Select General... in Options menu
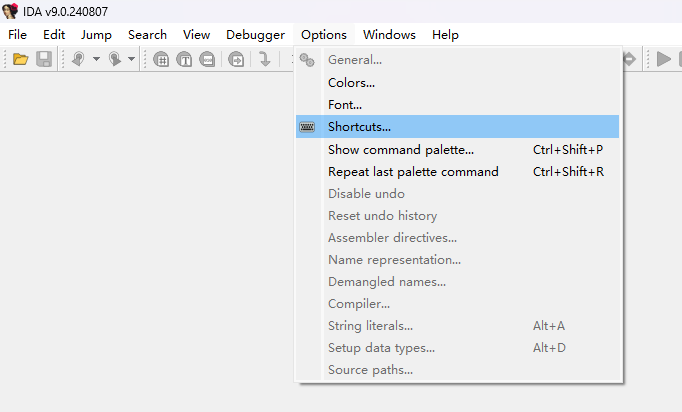This screenshot has height=412, width=682. [458, 60]
